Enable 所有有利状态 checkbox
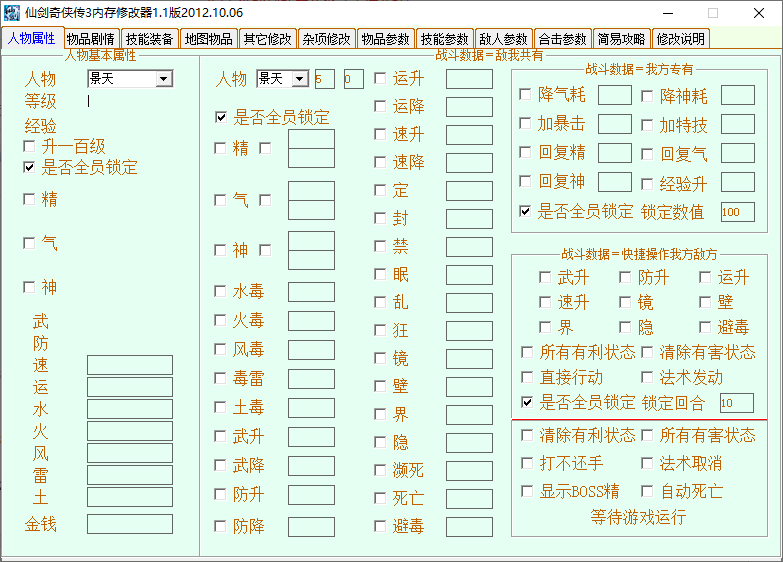The height and width of the screenshot is (562, 783). click(x=527, y=353)
